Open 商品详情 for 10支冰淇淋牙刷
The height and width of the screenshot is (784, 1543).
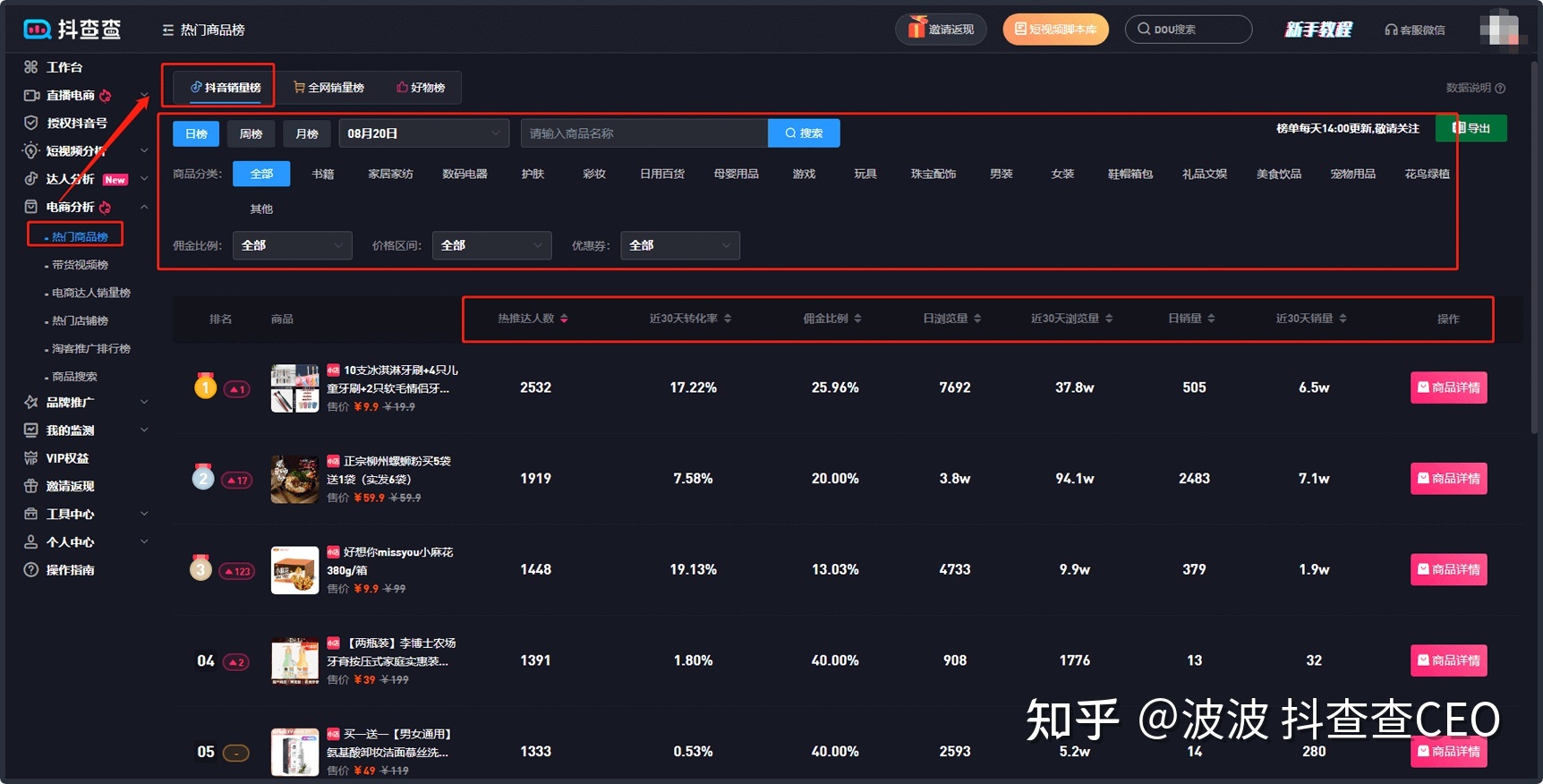pyautogui.click(x=1448, y=388)
